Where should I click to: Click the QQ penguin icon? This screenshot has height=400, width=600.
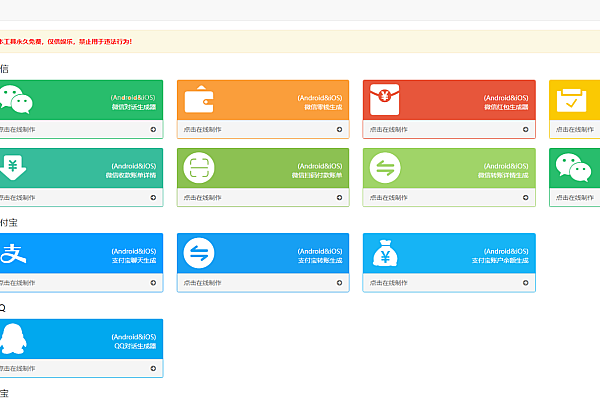[12, 339]
